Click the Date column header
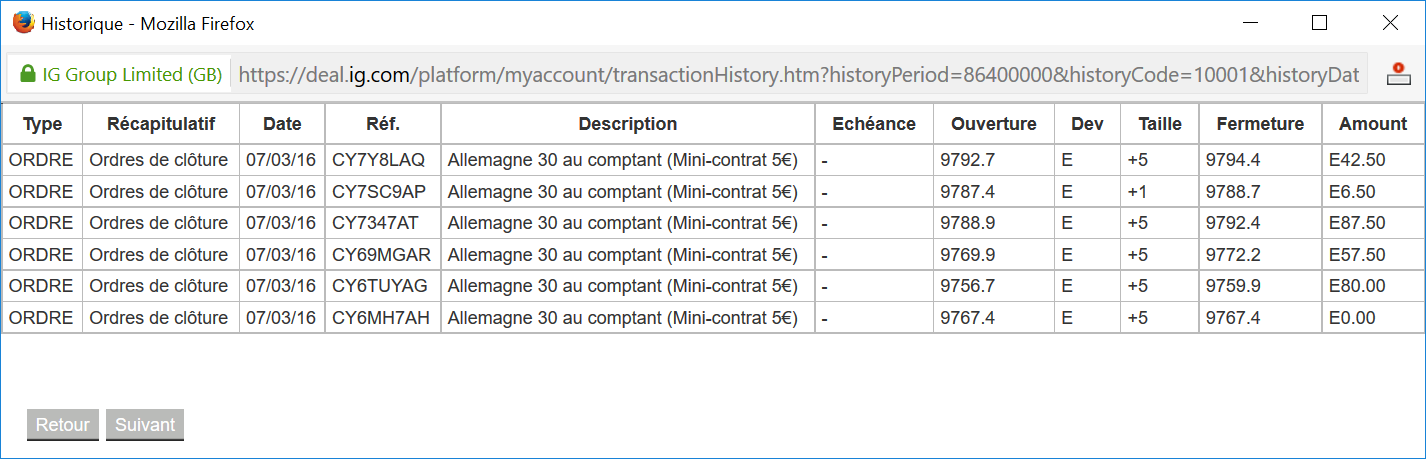Screen dimensions: 1426x459 pos(282,124)
